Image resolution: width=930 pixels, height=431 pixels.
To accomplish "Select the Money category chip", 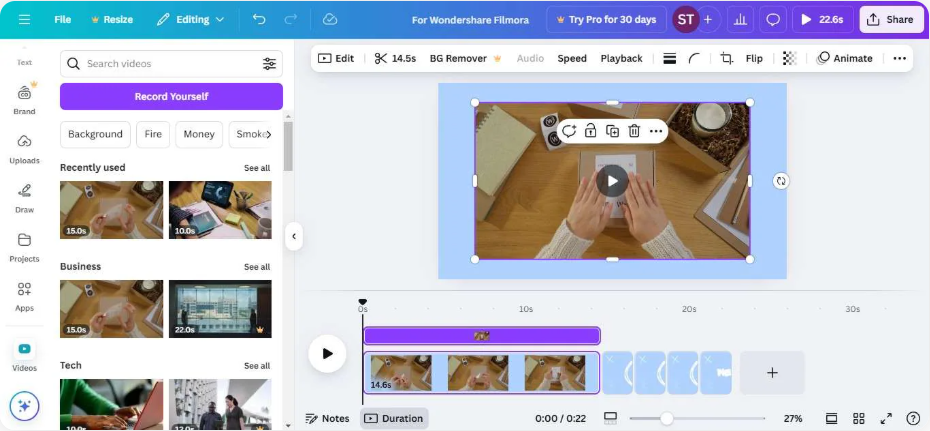I will 199,134.
